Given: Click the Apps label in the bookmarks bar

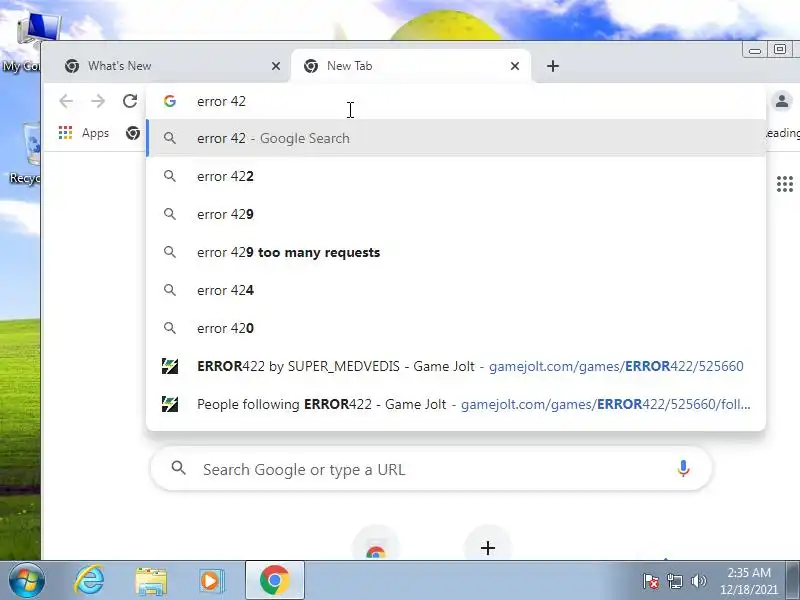Looking at the screenshot, I should (95, 133).
